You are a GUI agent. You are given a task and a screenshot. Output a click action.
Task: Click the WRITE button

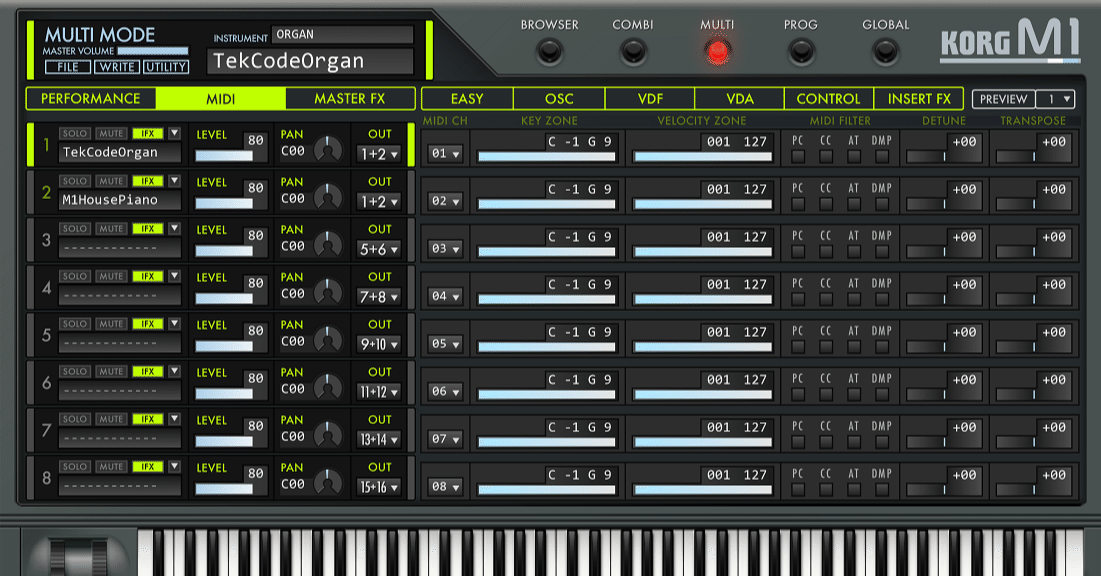click(x=117, y=67)
